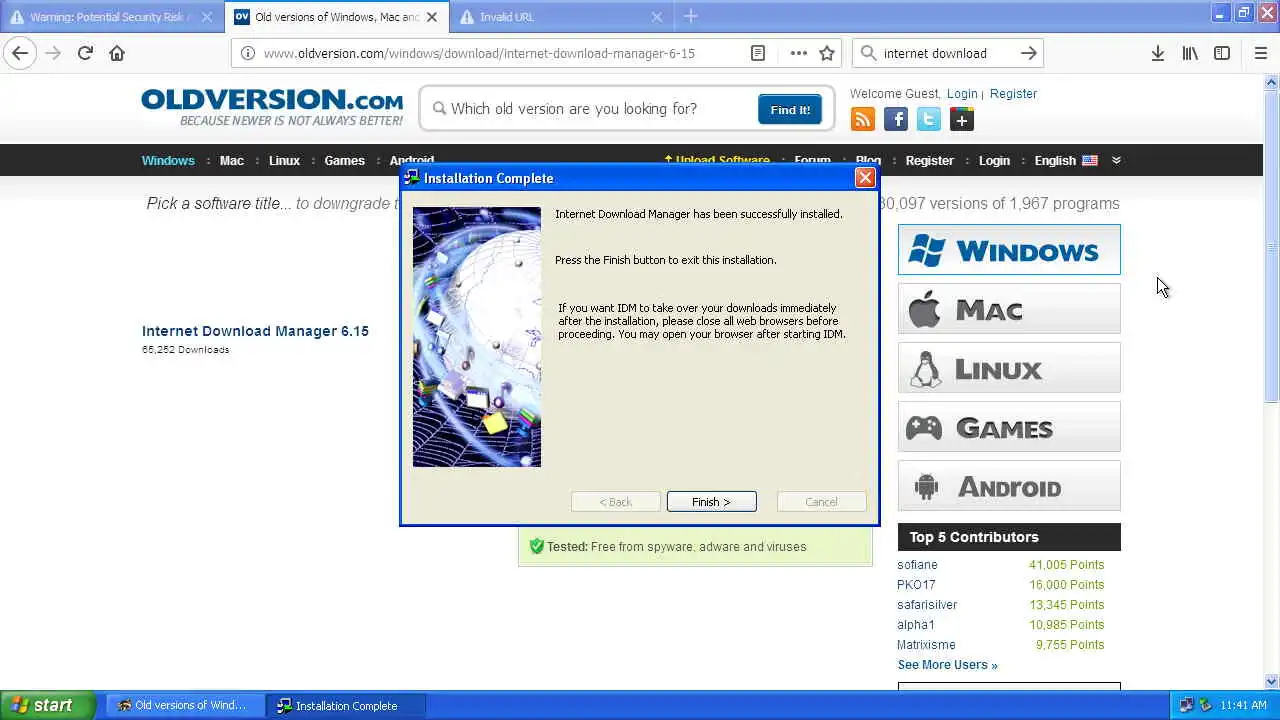Open a new browser tab with plus
Screen dimensions: 1280x720
coord(691,16)
